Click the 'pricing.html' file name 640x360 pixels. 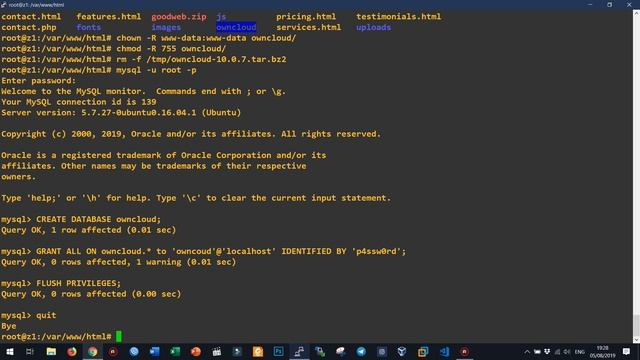point(306,17)
